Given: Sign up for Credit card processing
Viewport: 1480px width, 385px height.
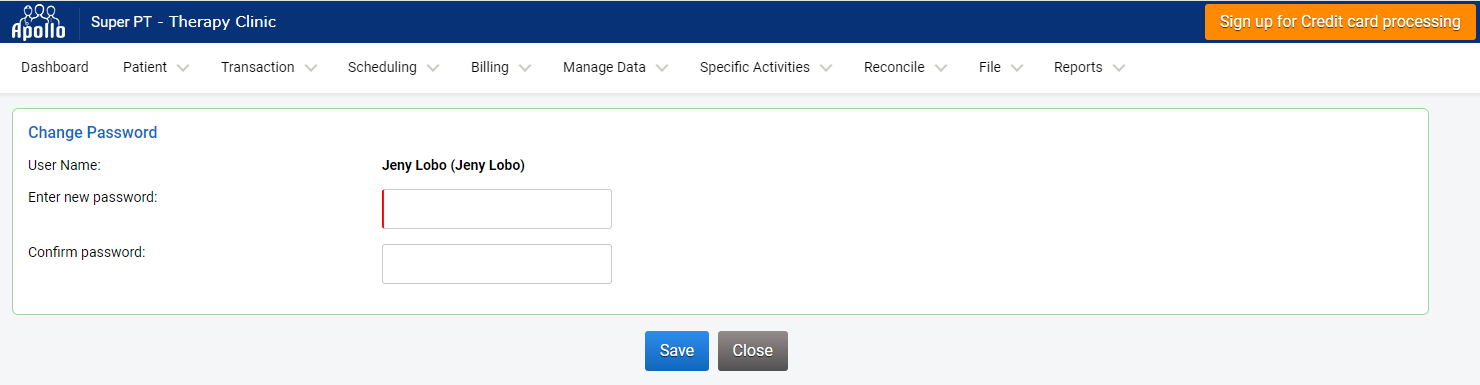Looking at the screenshot, I should click(1340, 22).
